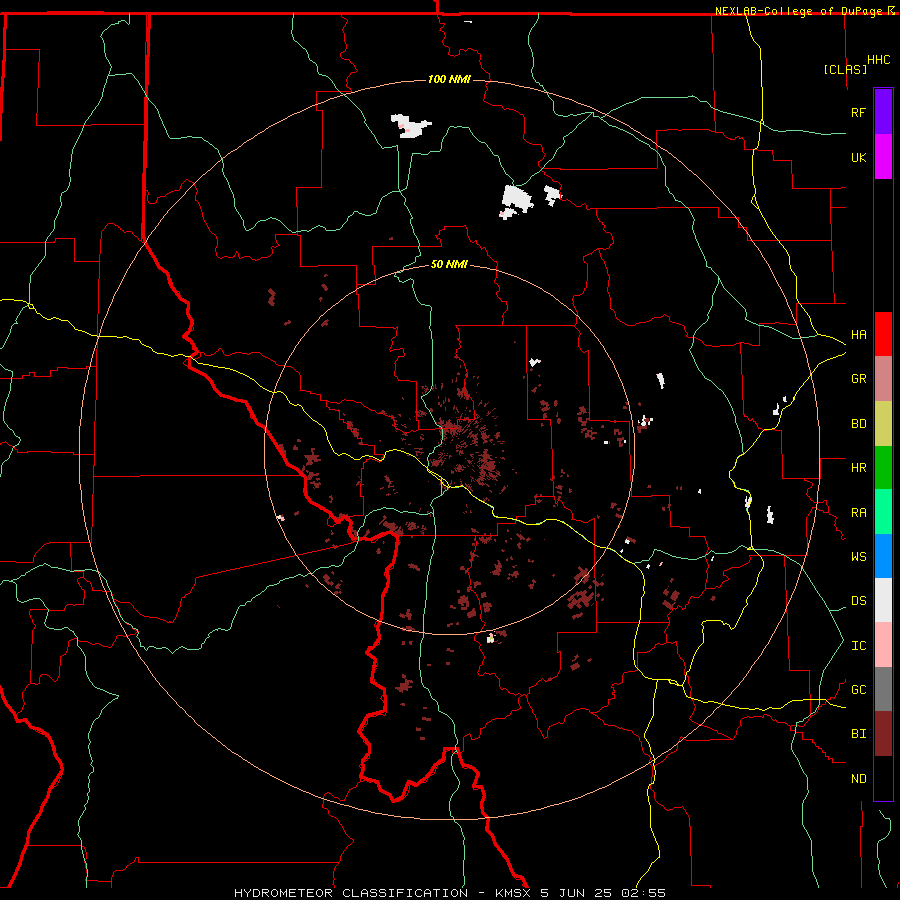
Task: Click the HR green legend swatch
Action: (883, 467)
